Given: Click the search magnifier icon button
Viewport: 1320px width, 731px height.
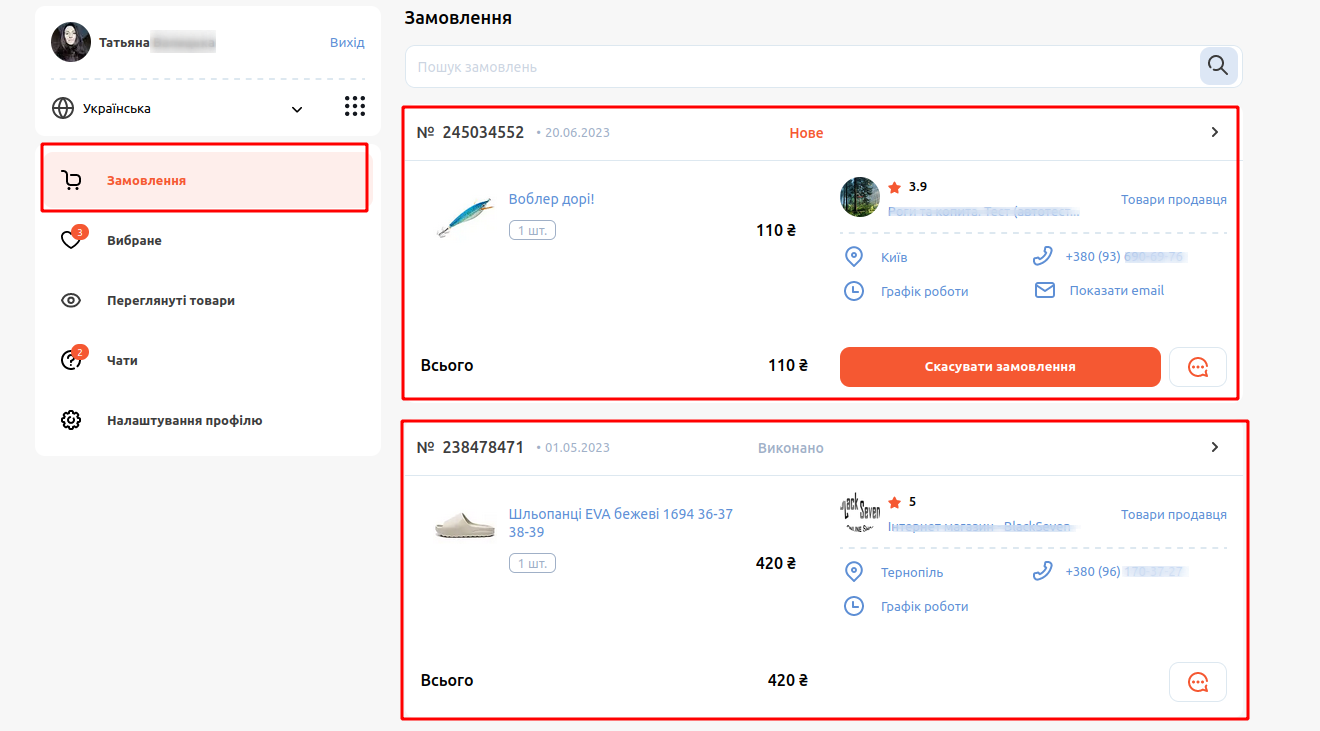Looking at the screenshot, I should [x=1218, y=66].
